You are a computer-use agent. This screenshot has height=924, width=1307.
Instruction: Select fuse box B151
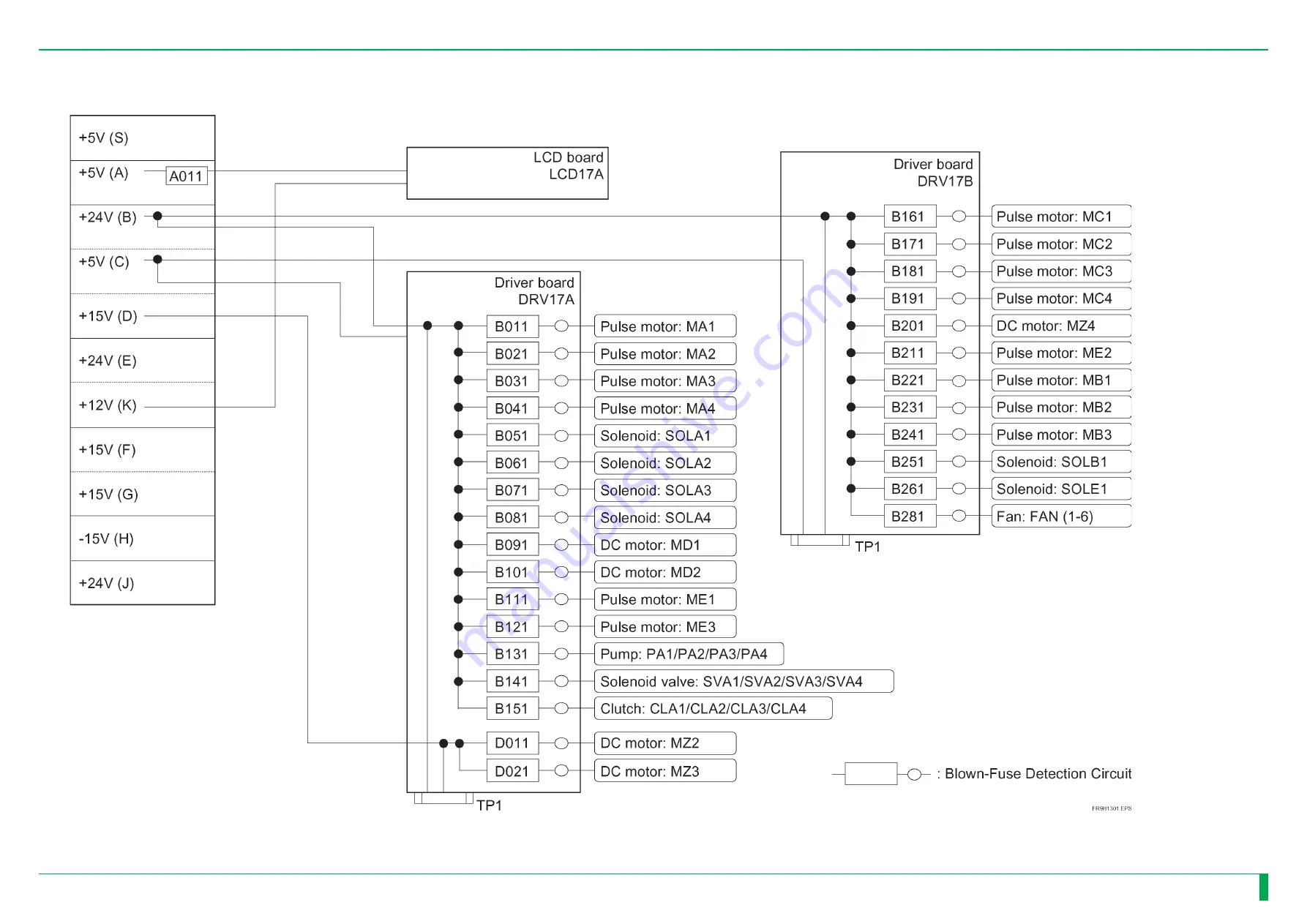pyautogui.click(x=512, y=708)
